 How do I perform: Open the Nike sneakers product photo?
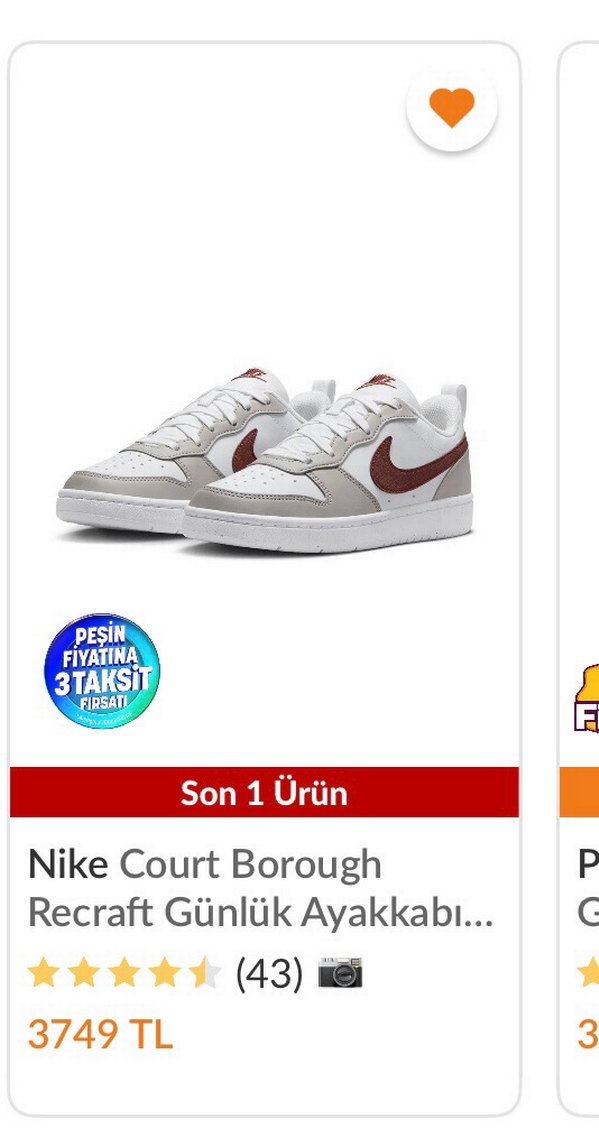pyautogui.click(x=264, y=460)
